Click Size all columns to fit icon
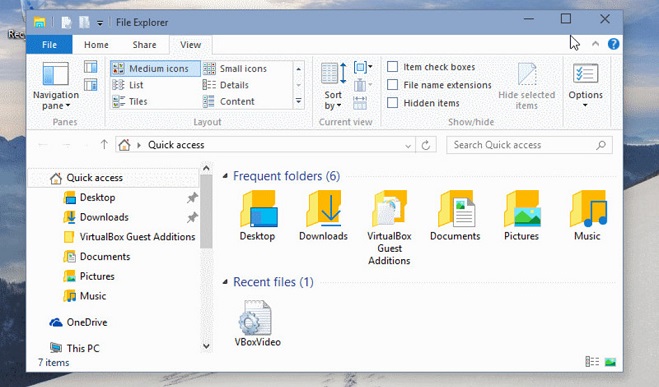659x387 pixels. tap(360, 103)
